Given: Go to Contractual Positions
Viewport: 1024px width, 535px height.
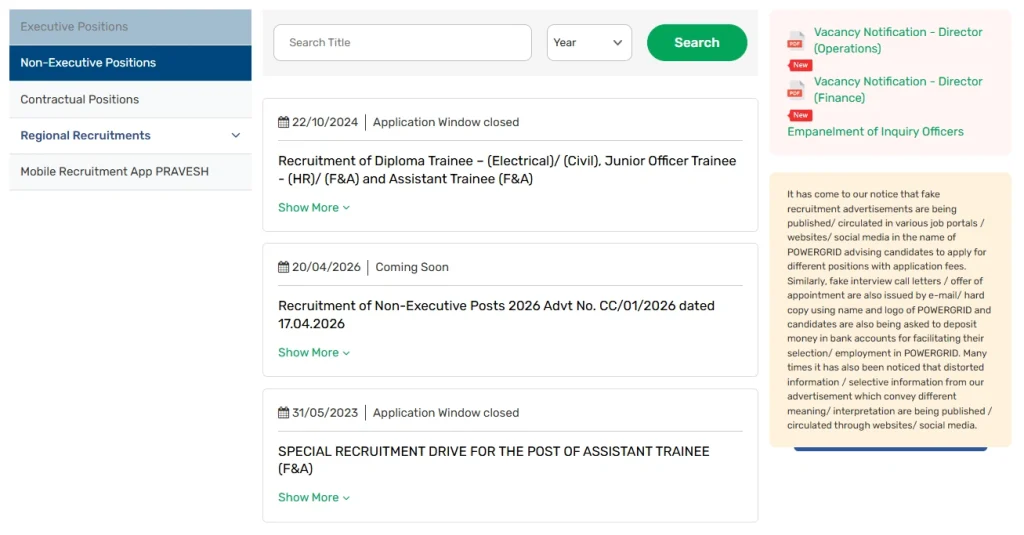Looking at the screenshot, I should [130, 100].
